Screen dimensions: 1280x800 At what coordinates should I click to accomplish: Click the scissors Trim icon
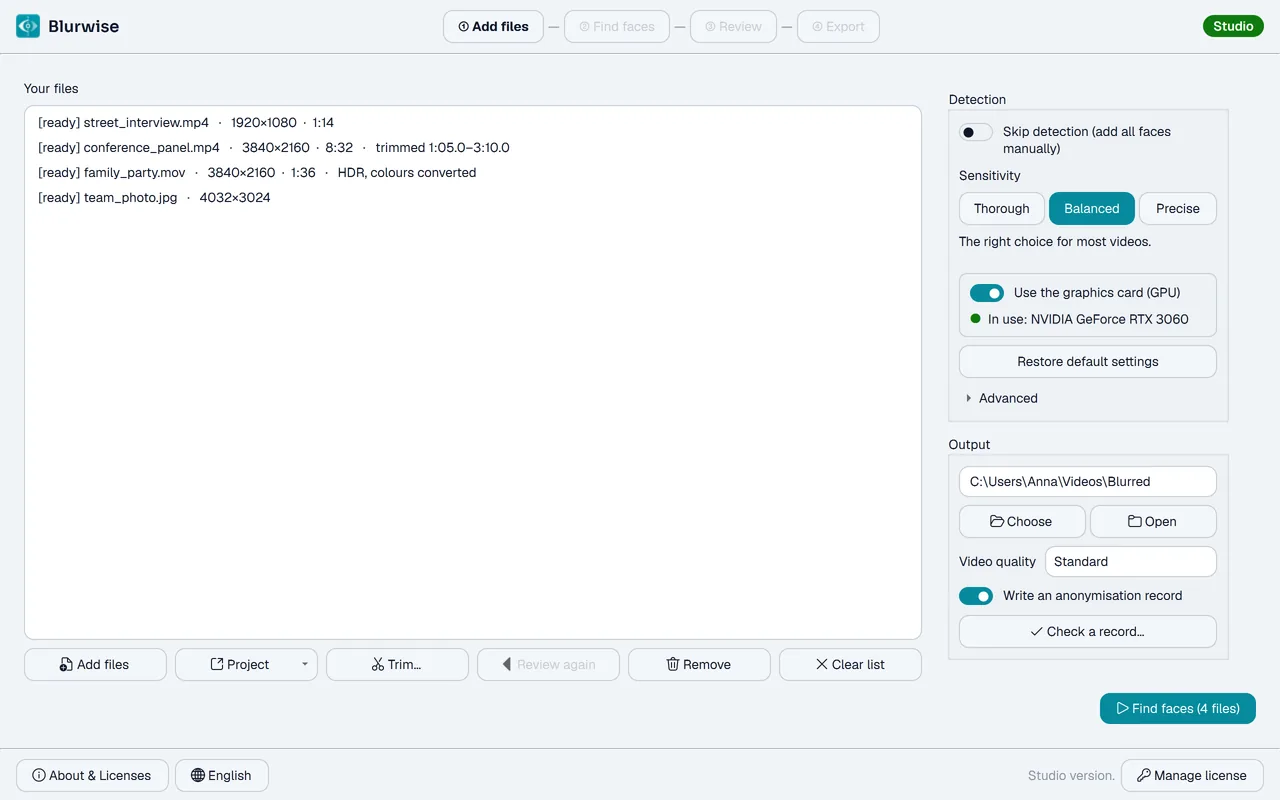(378, 664)
